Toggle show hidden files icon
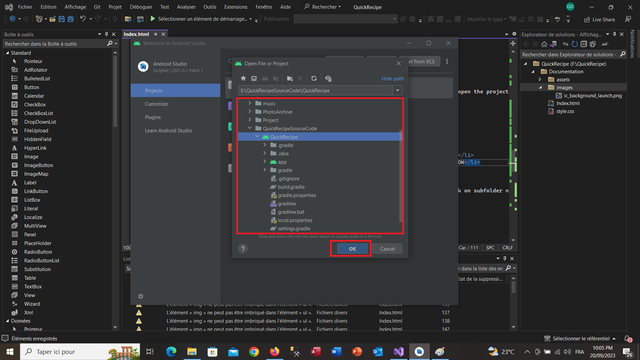 coord(328,78)
